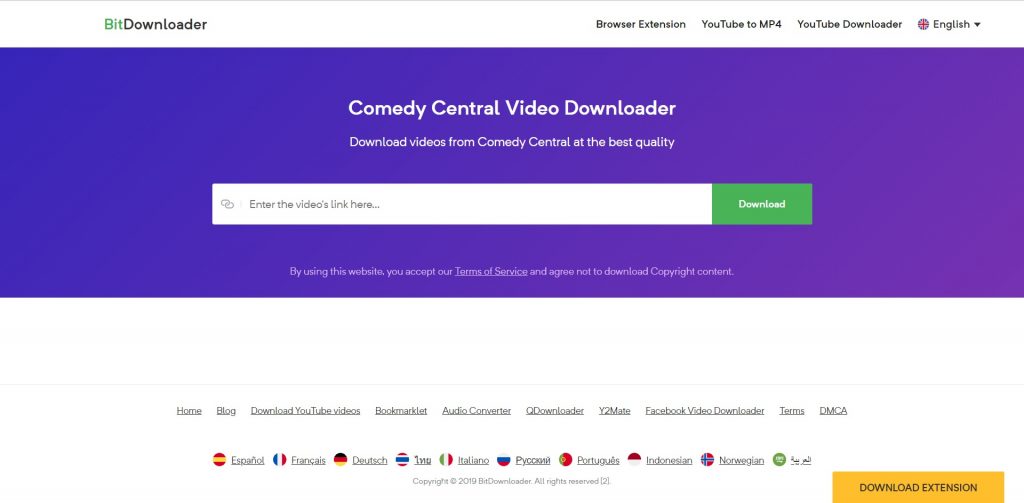
Task: Go to YouTube to MP4
Action: coord(741,24)
